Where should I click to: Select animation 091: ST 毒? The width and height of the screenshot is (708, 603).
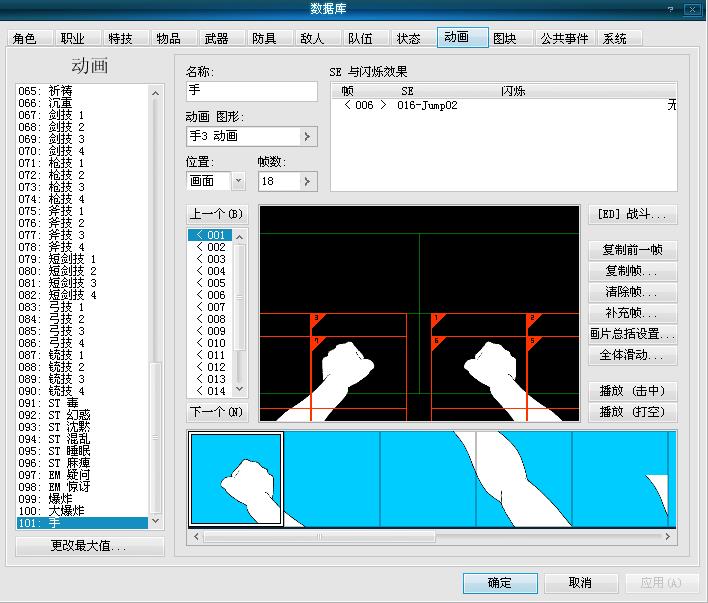click(x=82, y=403)
